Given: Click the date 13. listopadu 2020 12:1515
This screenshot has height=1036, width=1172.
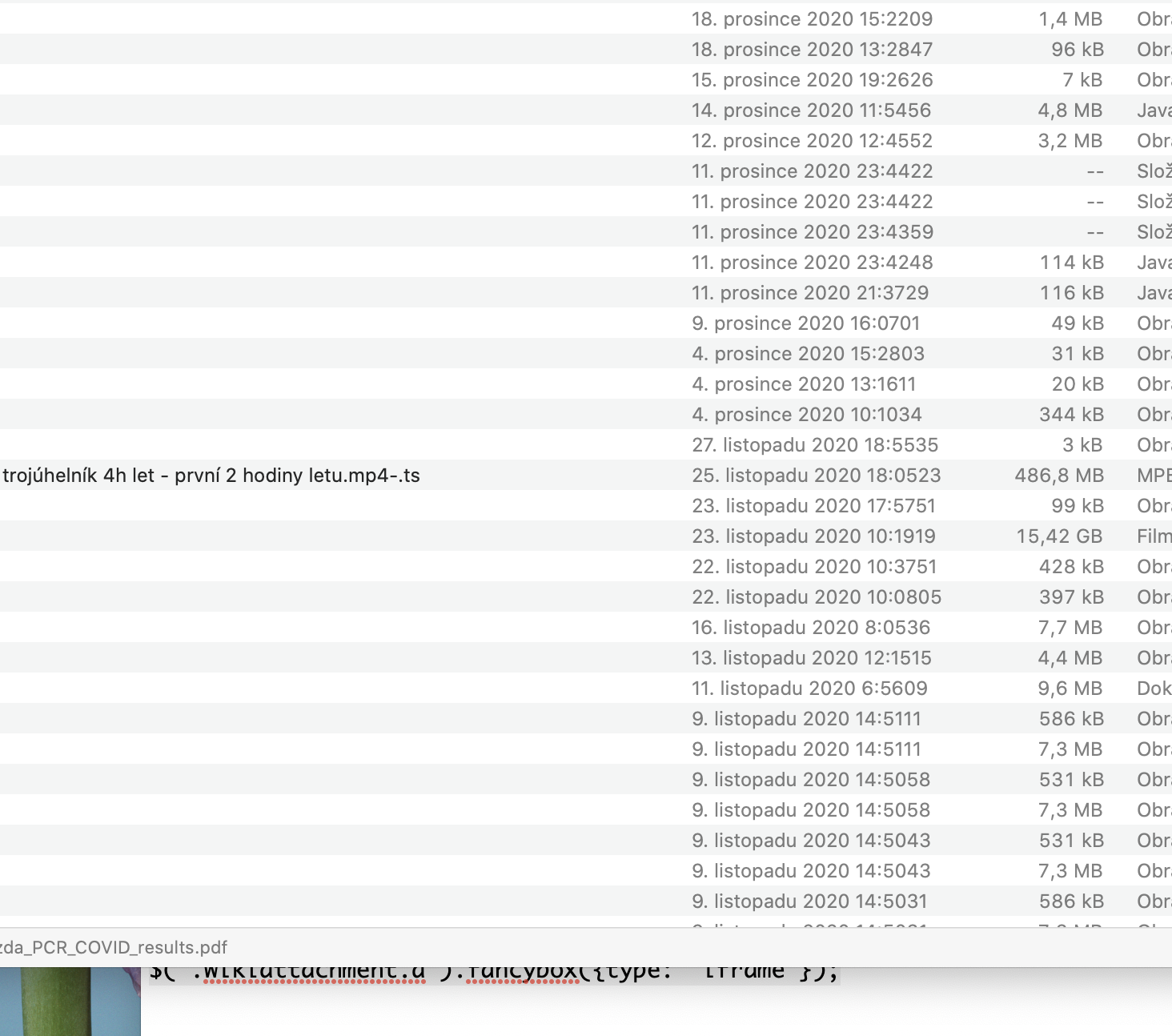Looking at the screenshot, I should 812,658.
